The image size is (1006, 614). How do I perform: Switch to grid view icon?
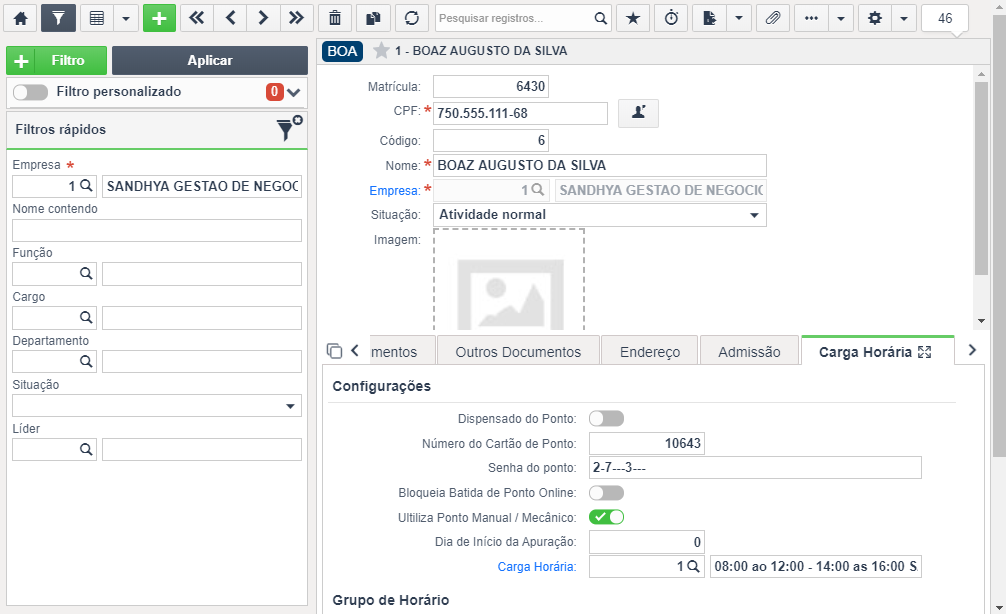click(97, 18)
